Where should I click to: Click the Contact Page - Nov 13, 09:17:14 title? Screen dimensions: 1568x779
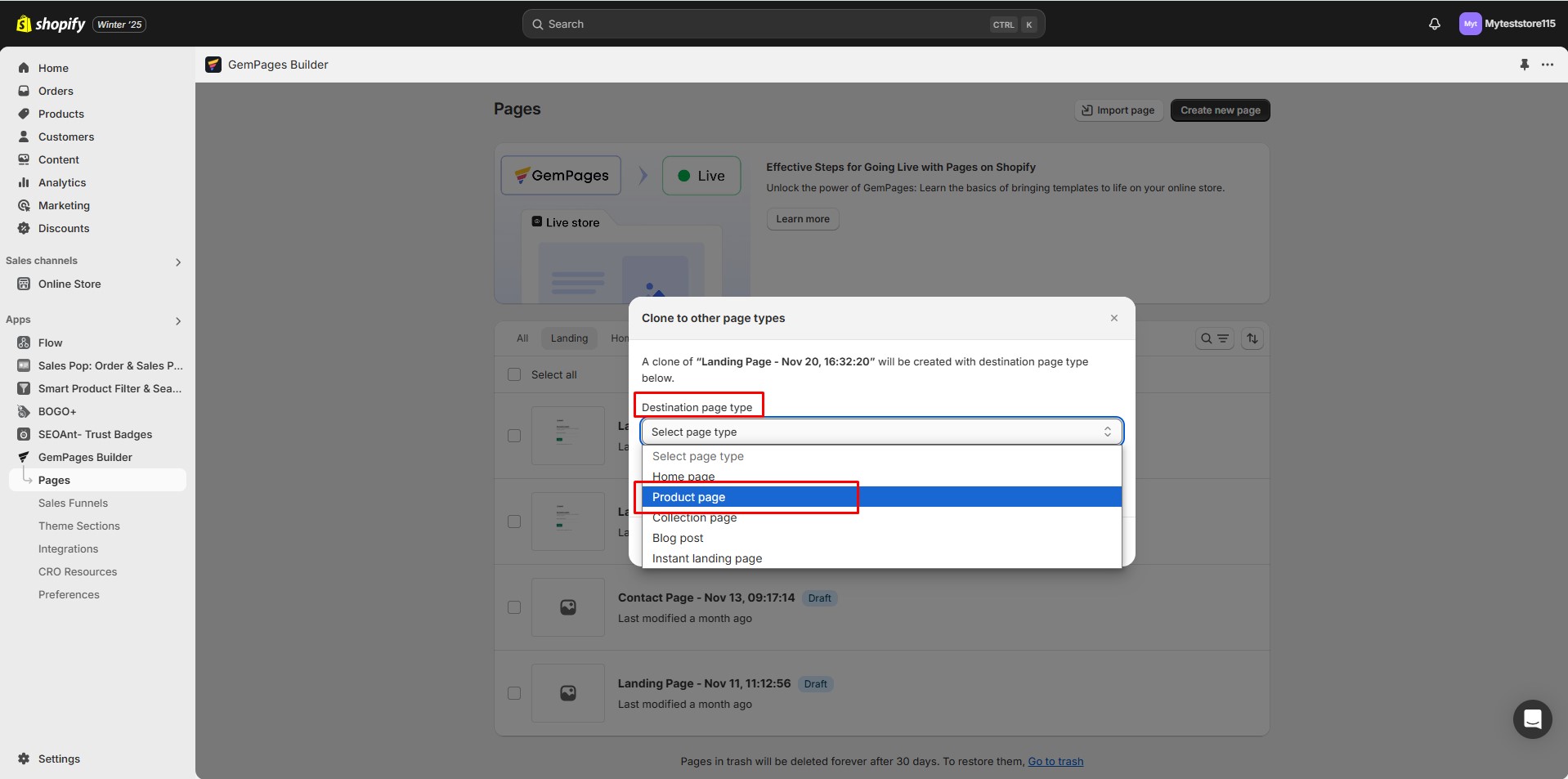(x=706, y=598)
